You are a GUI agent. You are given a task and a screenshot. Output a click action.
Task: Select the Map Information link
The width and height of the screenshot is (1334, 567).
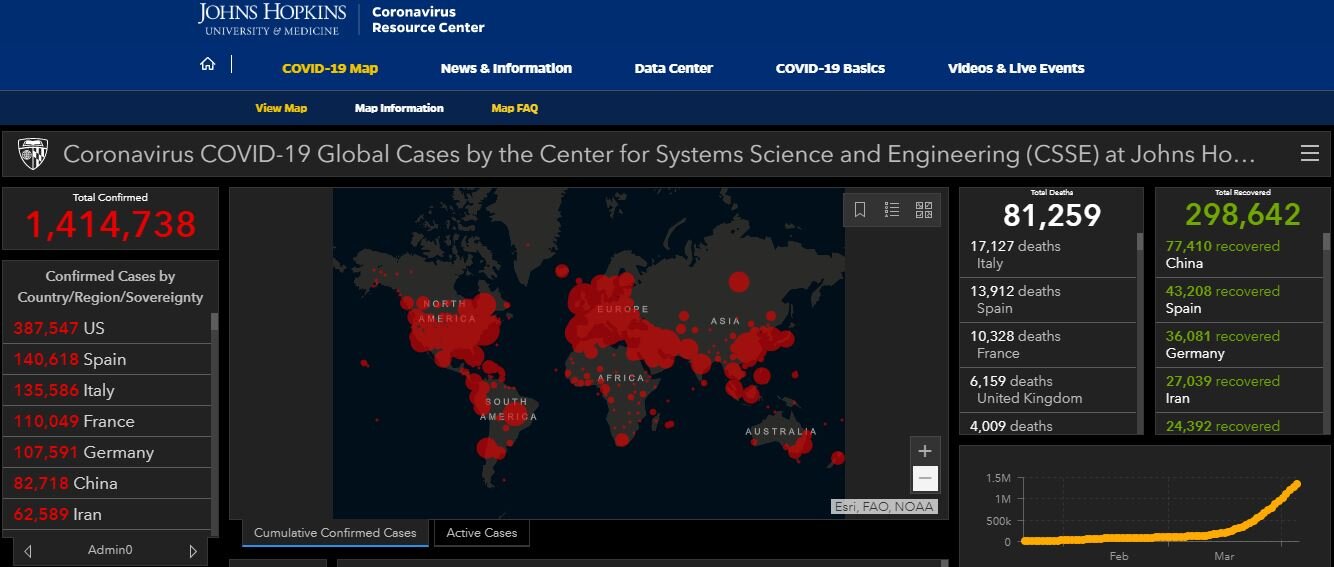(x=399, y=108)
